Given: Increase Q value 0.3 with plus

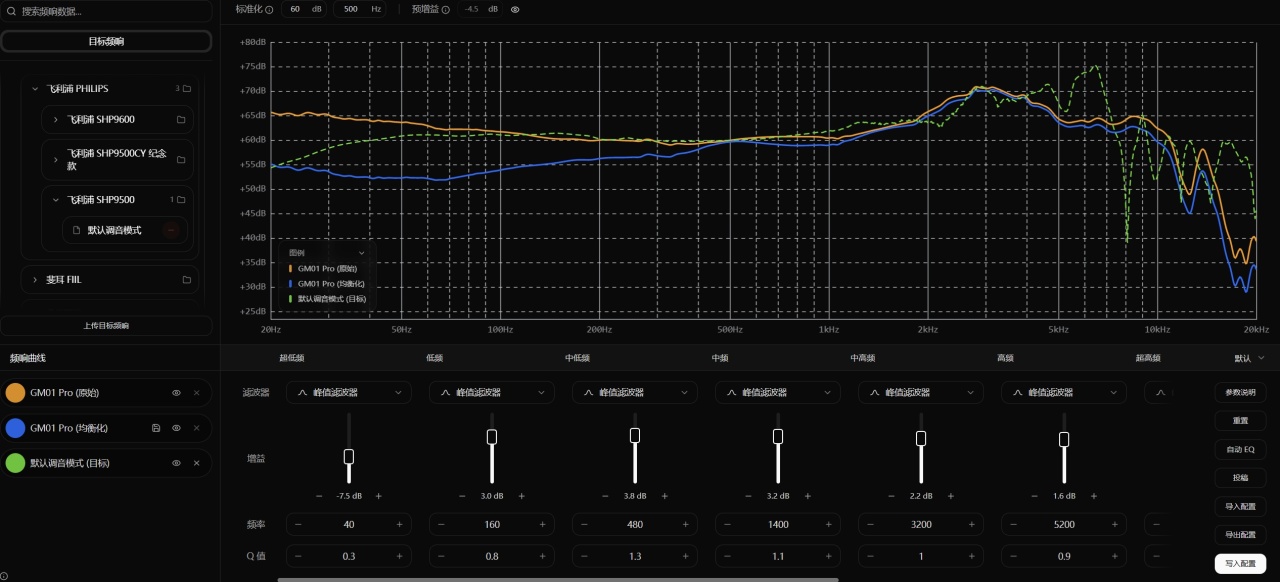Looking at the screenshot, I should [399, 556].
